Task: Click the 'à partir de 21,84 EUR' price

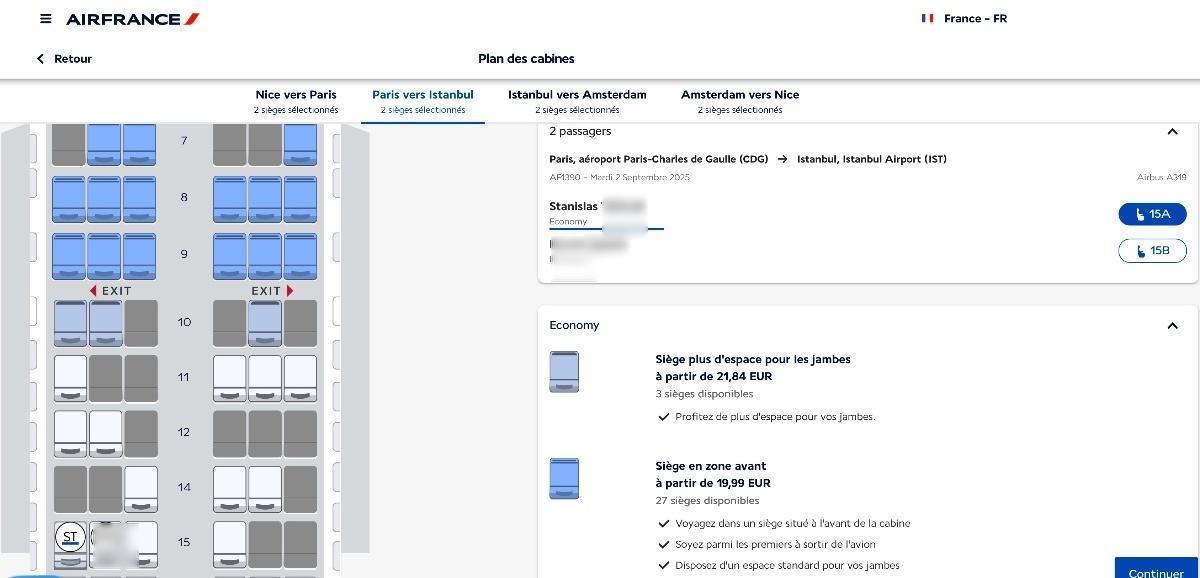Action: pyautogui.click(x=713, y=377)
